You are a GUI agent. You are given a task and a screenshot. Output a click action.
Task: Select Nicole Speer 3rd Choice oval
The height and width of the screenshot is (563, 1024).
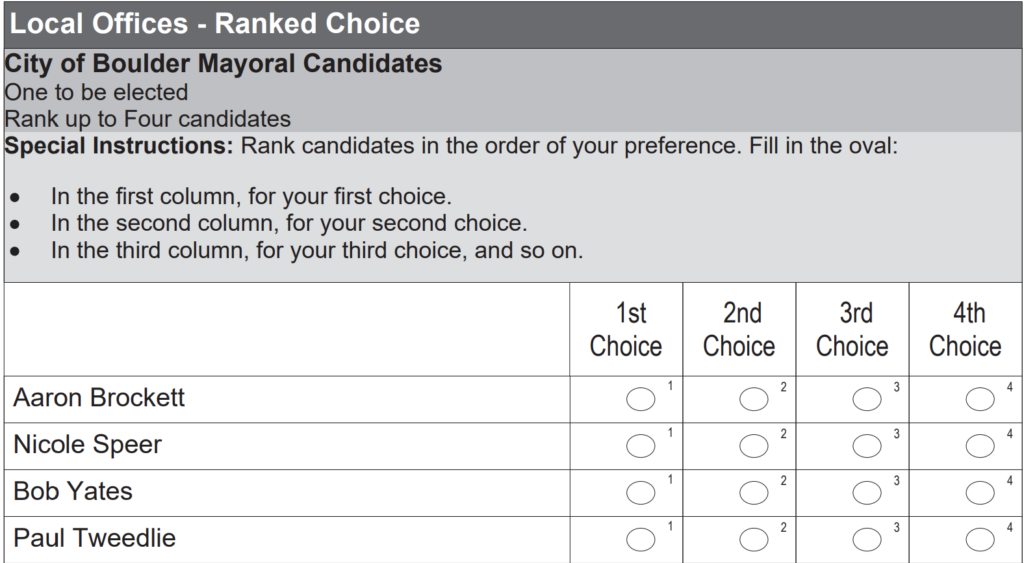[x=867, y=446]
